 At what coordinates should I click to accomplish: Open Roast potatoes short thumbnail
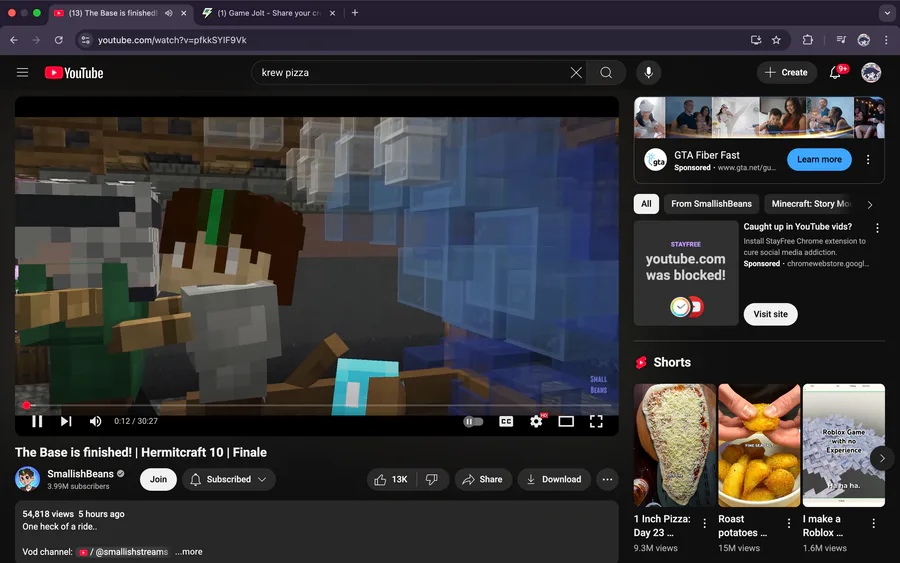pos(759,445)
